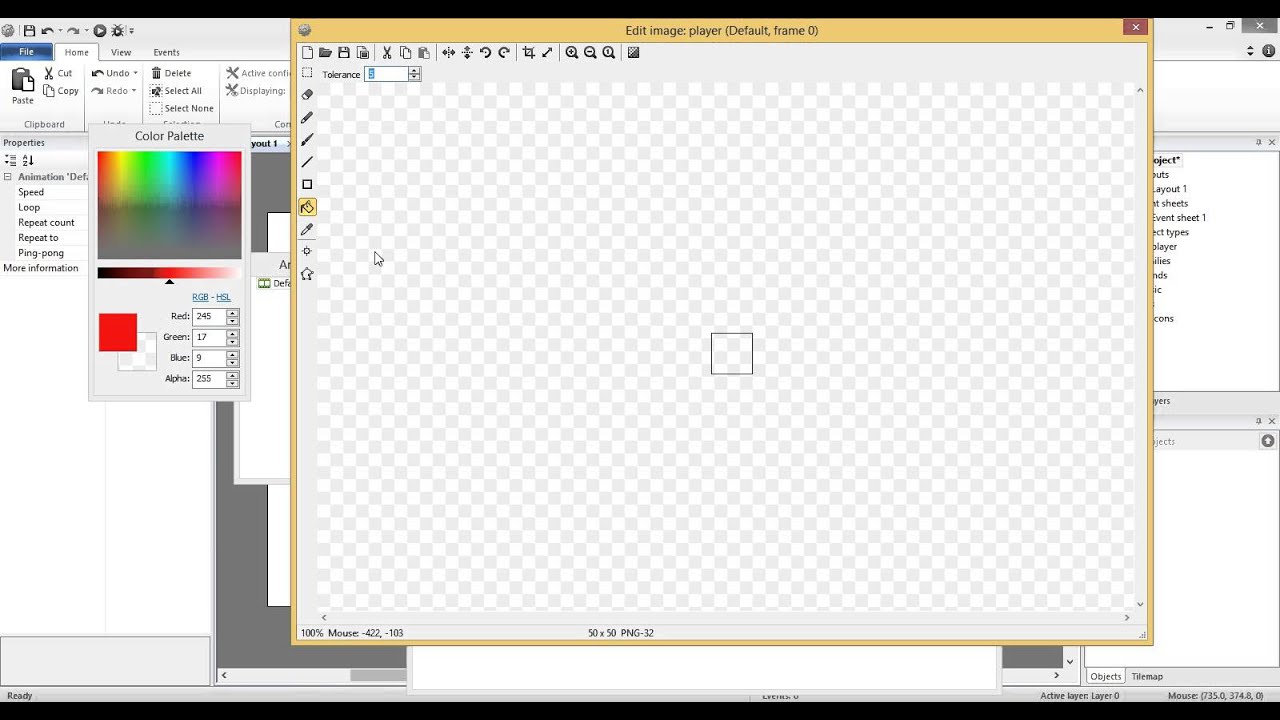This screenshot has width=1280, height=720.
Task: Click the HSL link in Color Palette
Action: pyautogui.click(x=223, y=297)
